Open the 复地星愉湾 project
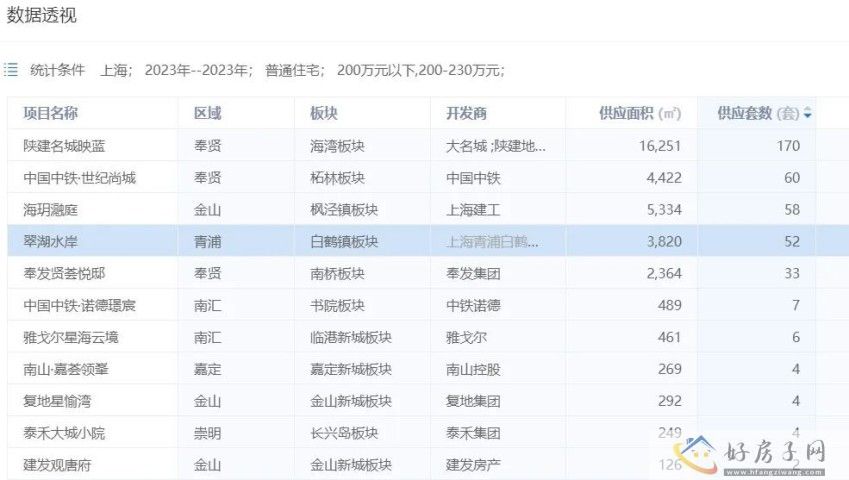Screen dimensions: 849x480 point(57,401)
